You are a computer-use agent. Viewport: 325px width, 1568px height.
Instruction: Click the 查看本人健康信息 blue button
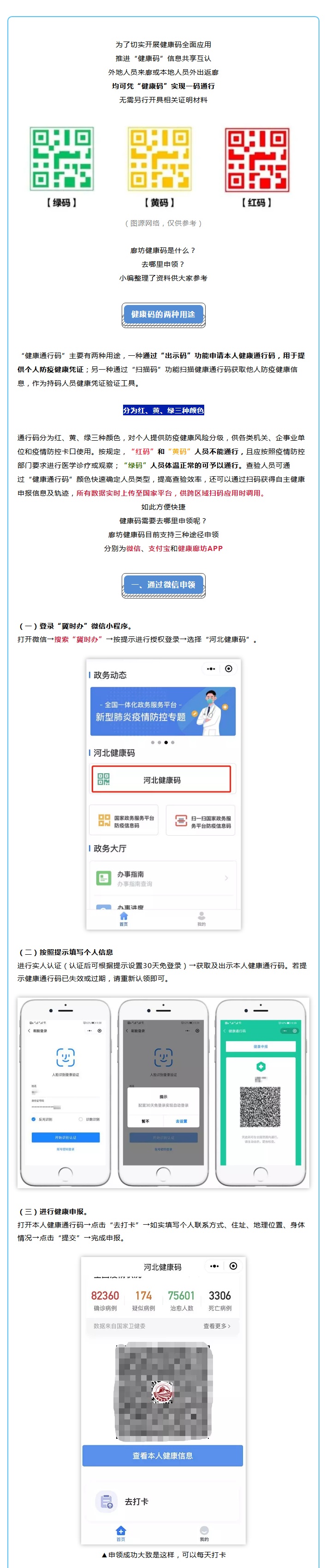[162, 1455]
